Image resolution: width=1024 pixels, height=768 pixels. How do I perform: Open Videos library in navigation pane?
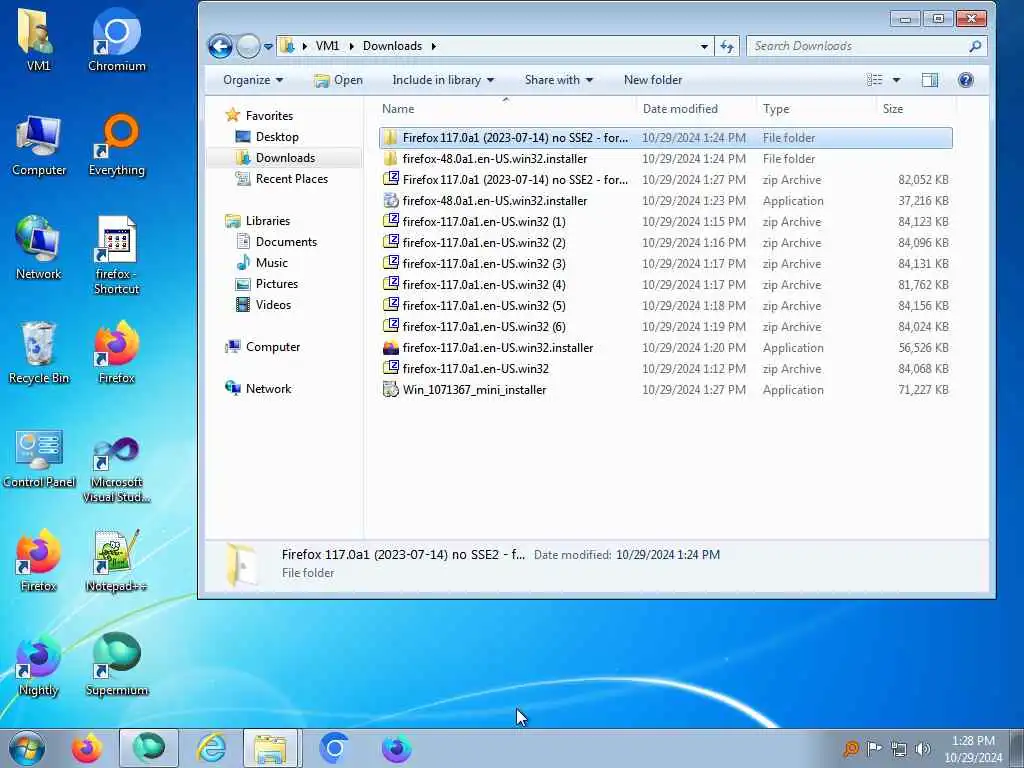(x=273, y=304)
